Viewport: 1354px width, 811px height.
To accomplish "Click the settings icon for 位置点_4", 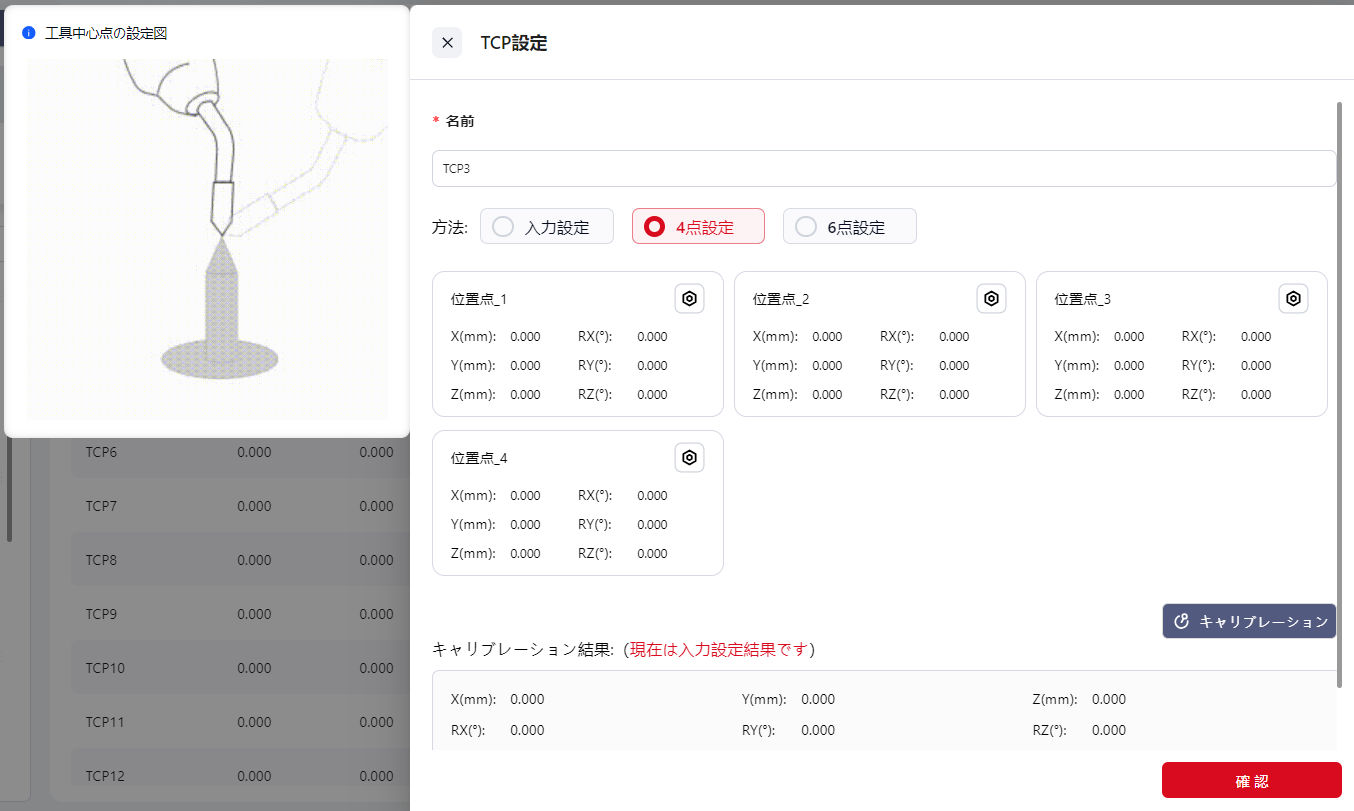I will click(689, 458).
